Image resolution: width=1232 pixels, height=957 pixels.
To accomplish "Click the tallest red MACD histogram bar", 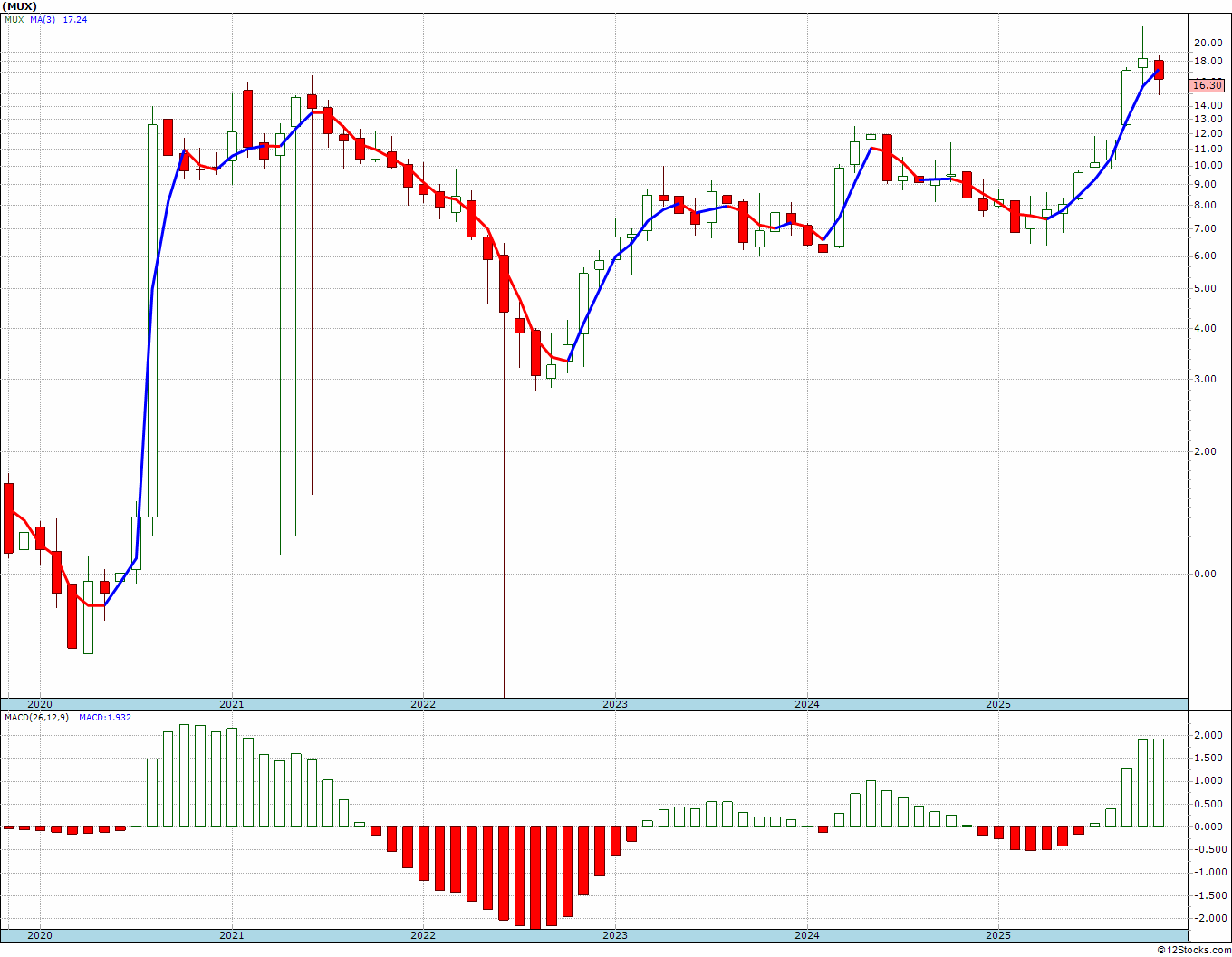I will pyautogui.click(x=536, y=877).
